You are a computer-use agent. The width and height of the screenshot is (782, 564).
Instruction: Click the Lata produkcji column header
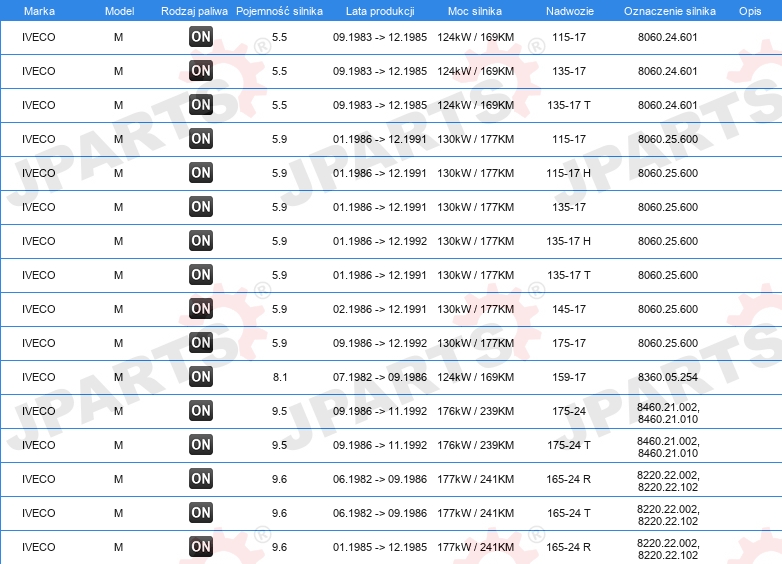coord(380,11)
